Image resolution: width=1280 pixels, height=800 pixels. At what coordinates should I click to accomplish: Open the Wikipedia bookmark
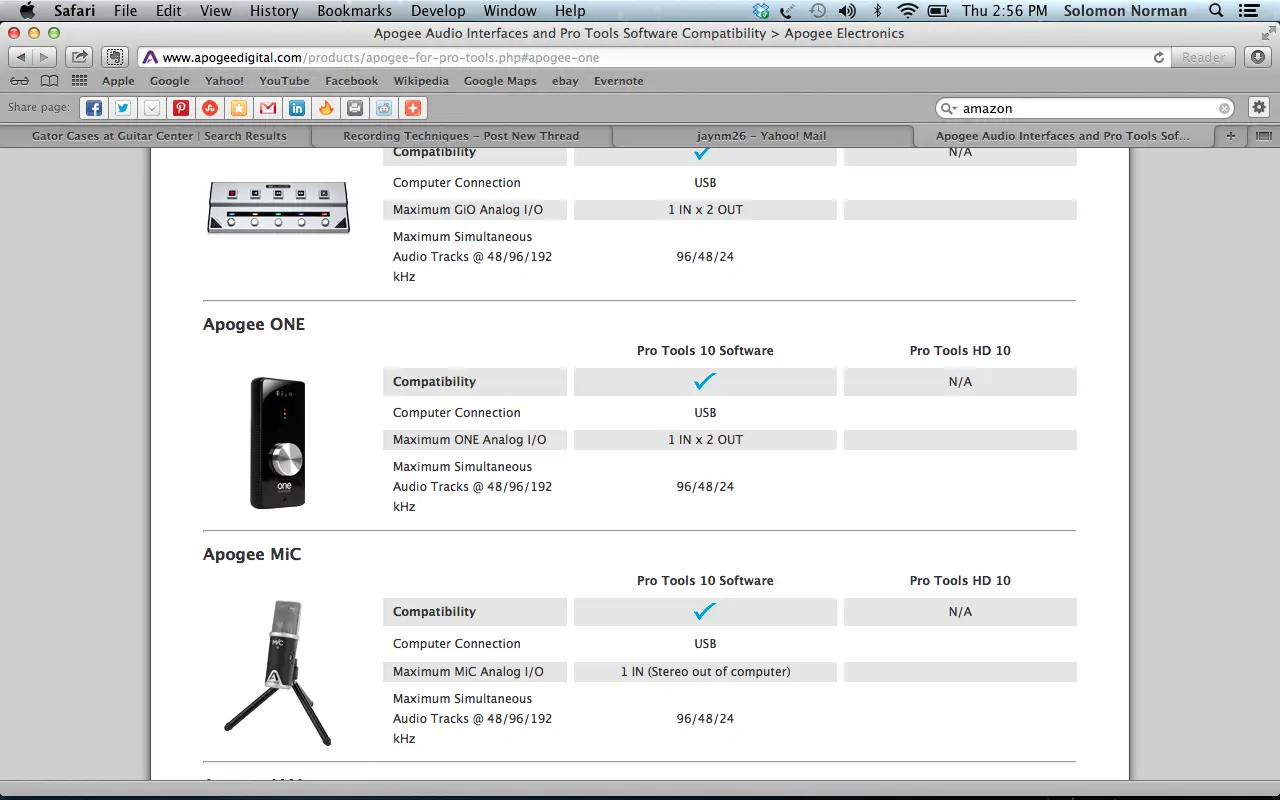[x=421, y=81]
